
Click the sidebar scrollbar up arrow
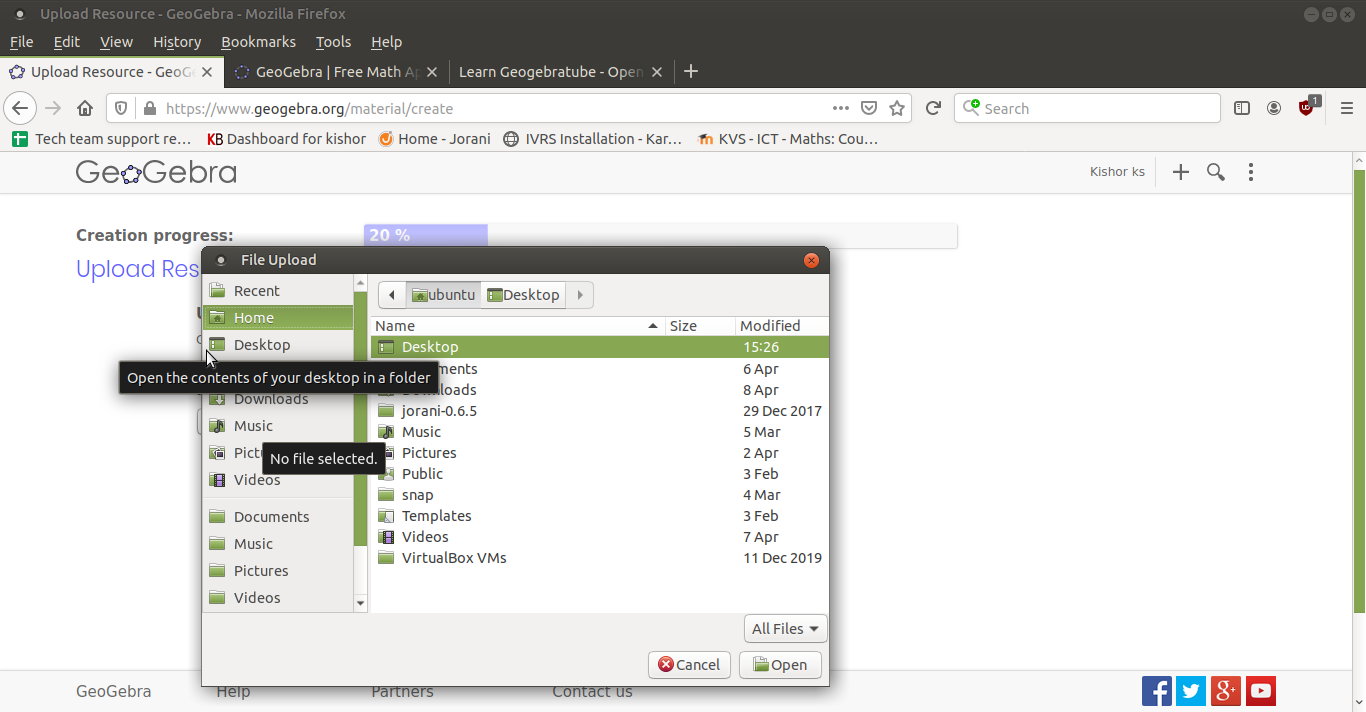[x=361, y=284]
